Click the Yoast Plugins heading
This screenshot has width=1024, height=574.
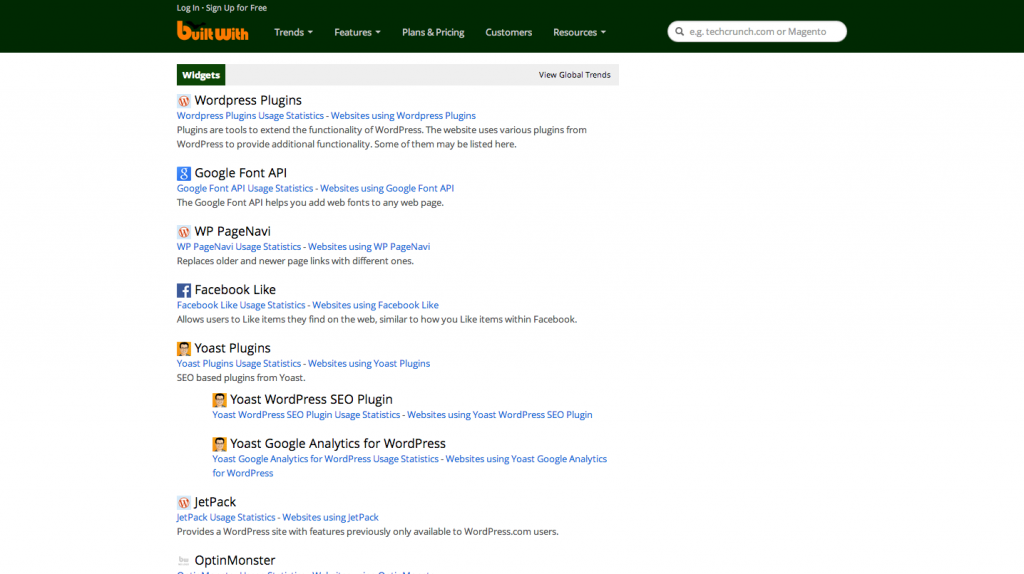pos(232,349)
